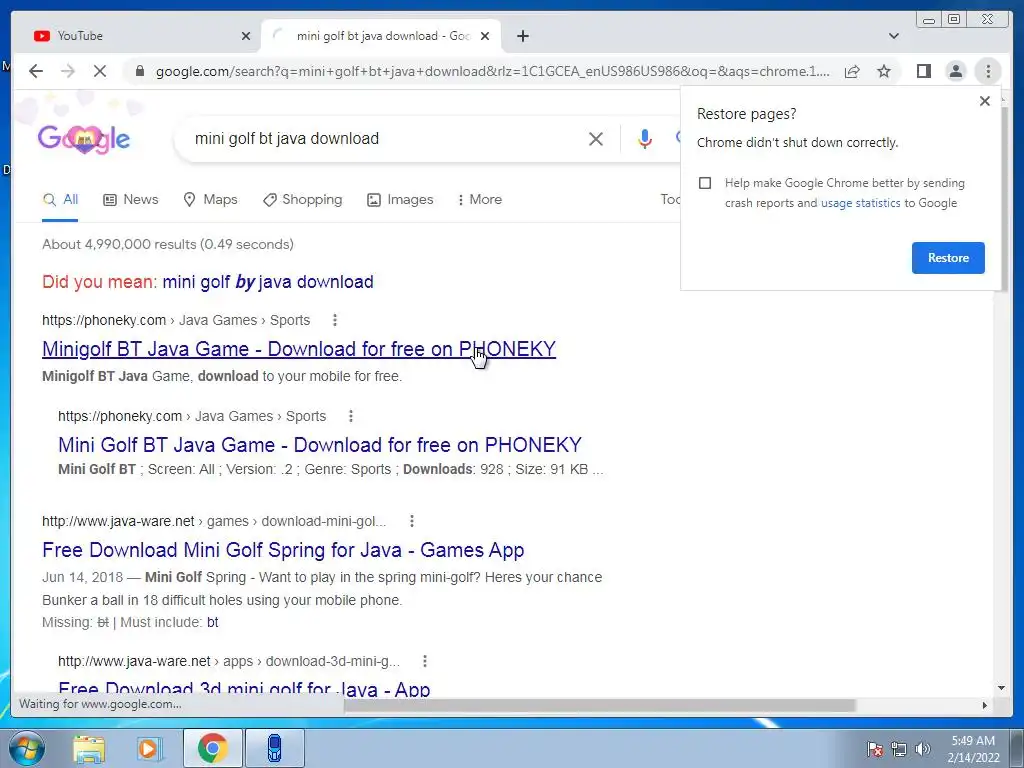1024x768 pixels.
Task: Open options for java-ware.net 3d-mini-g result
Action: 424,661
